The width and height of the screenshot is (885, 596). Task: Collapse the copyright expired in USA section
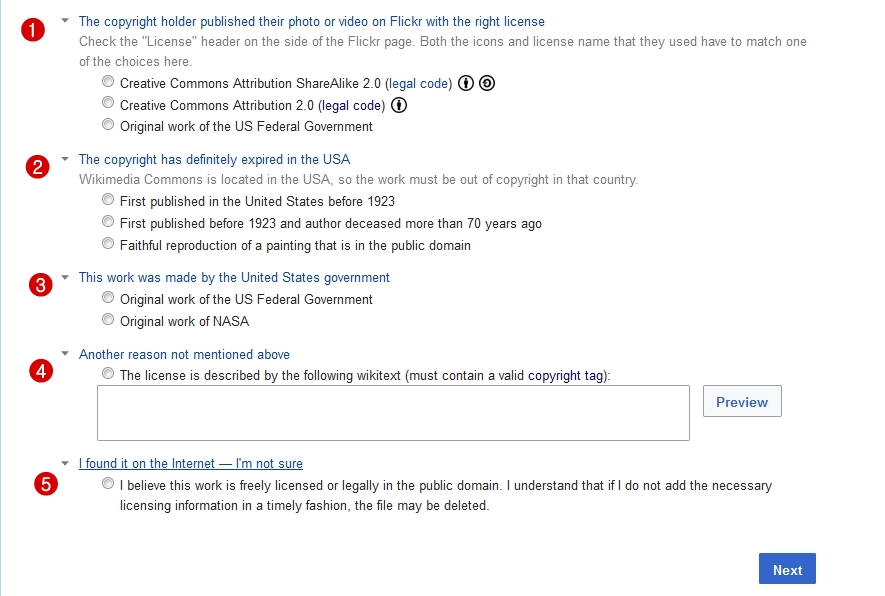(x=65, y=158)
